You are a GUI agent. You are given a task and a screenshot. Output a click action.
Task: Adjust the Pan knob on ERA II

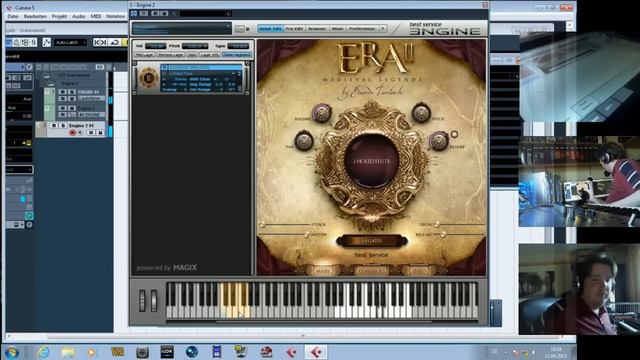[304, 140]
